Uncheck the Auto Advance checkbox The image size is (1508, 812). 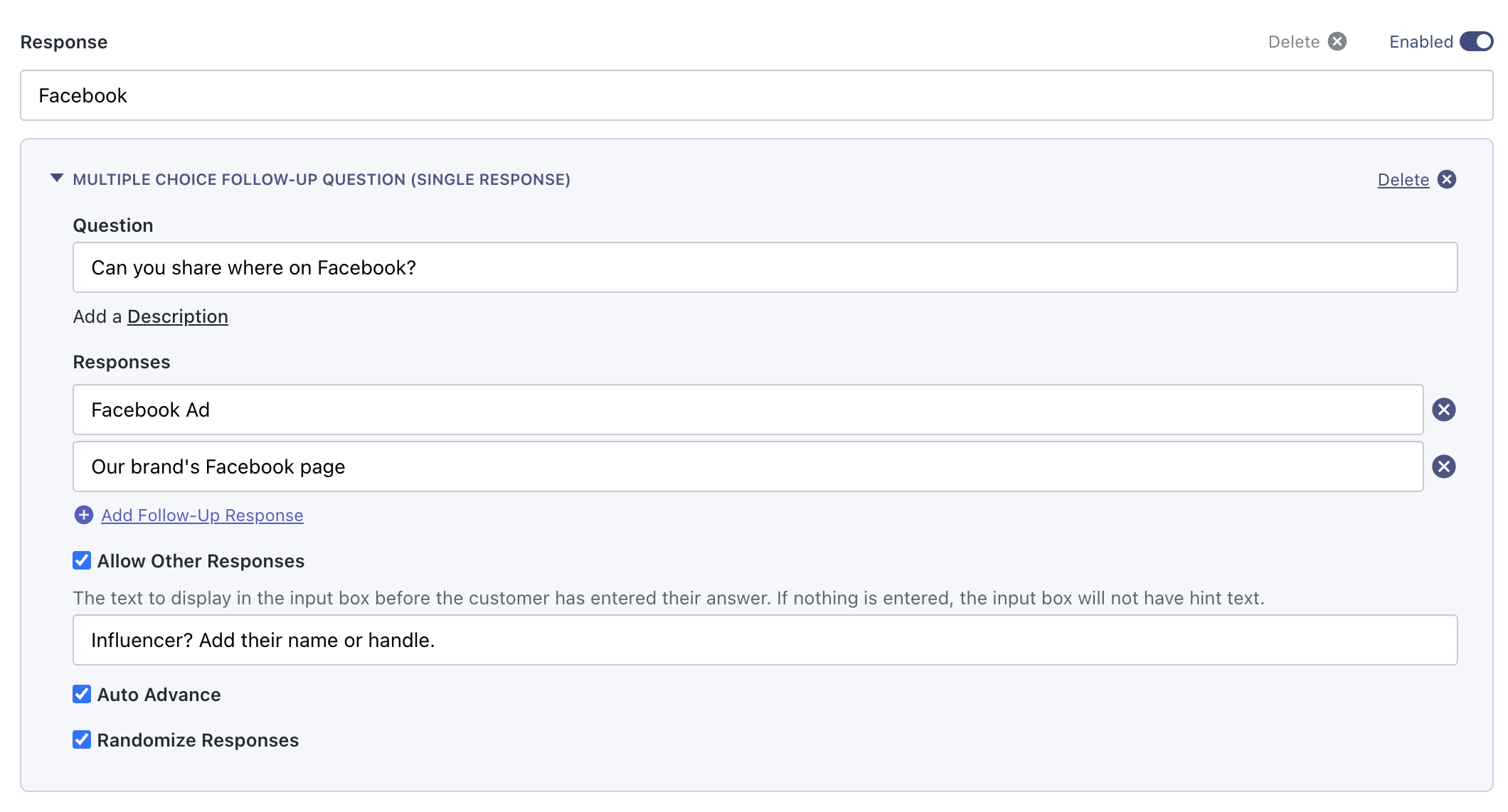click(82, 694)
